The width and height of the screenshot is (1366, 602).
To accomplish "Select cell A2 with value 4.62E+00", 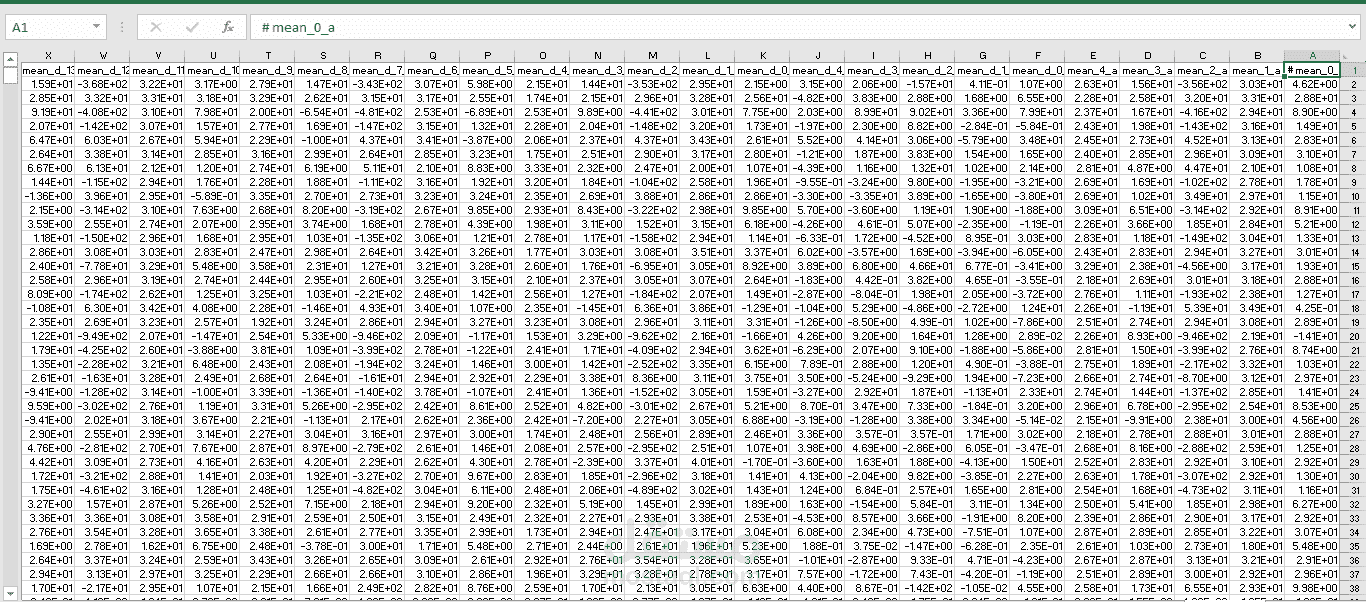I will (1312, 84).
